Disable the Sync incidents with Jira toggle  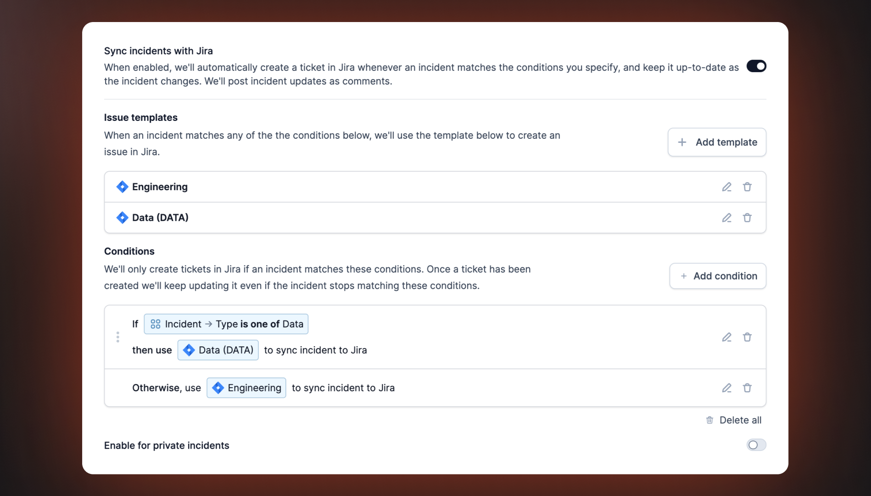pyautogui.click(x=756, y=66)
